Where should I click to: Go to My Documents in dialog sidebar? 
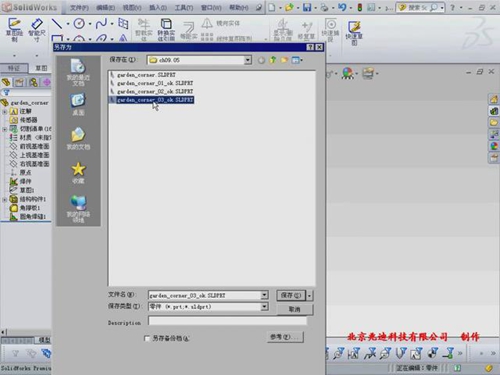(78, 139)
